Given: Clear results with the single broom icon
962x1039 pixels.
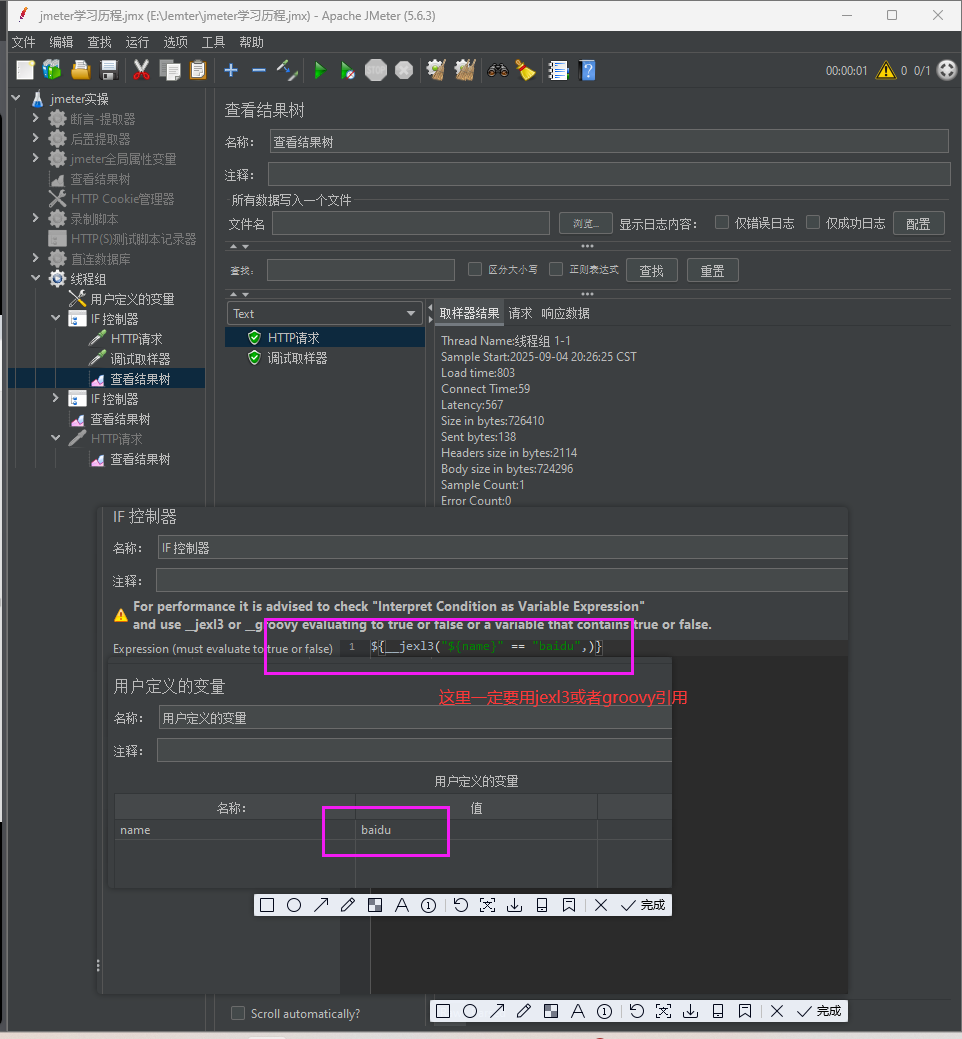Looking at the screenshot, I should pyautogui.click(x=436, y=70).
